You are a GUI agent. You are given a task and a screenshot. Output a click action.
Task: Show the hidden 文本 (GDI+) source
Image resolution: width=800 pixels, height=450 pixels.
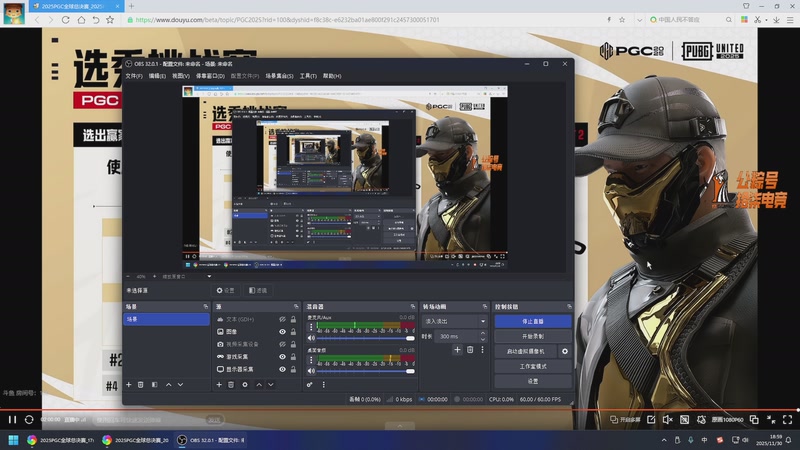pos(282,319)
